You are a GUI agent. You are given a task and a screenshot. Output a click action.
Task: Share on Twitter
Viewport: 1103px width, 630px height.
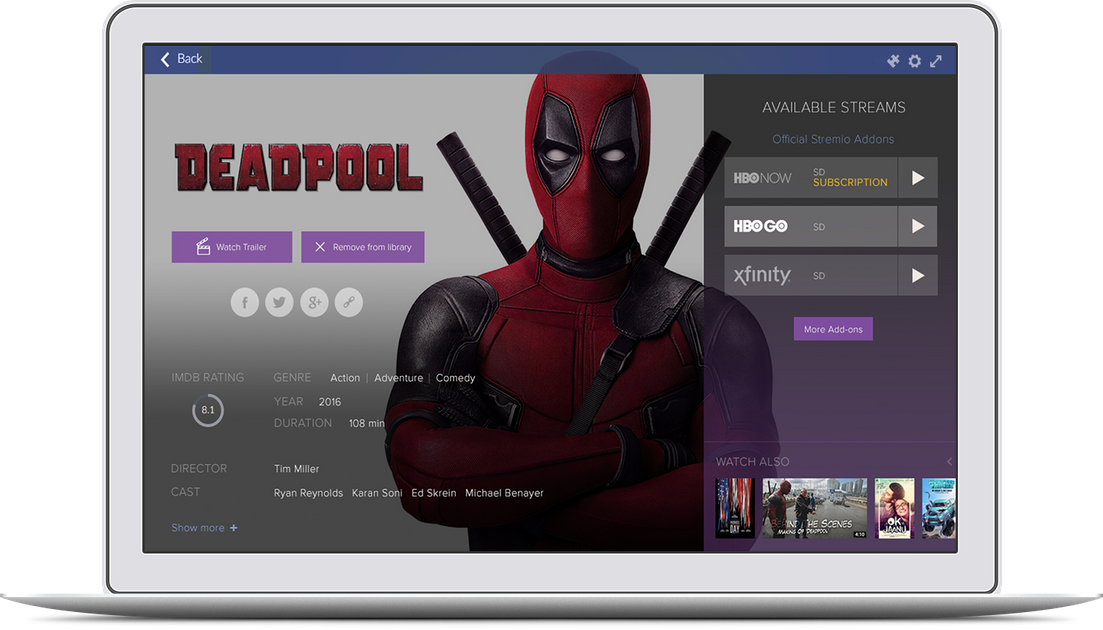(279, 302)
